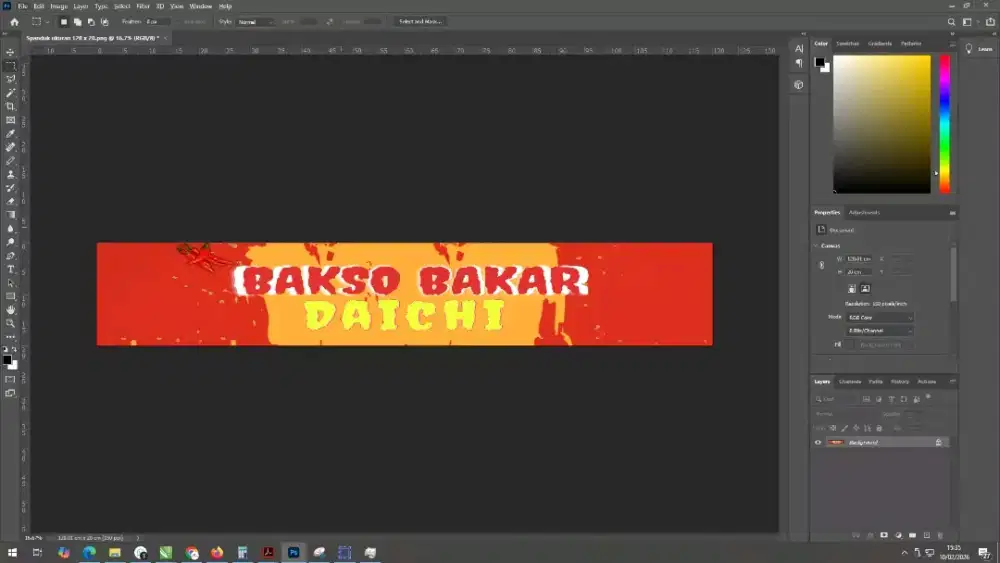Viewport: 1000px width, 563px height.
Task: Toggle Quick Mask mode in toolbox
Action: pyautogui.click(x=10, y=379)
